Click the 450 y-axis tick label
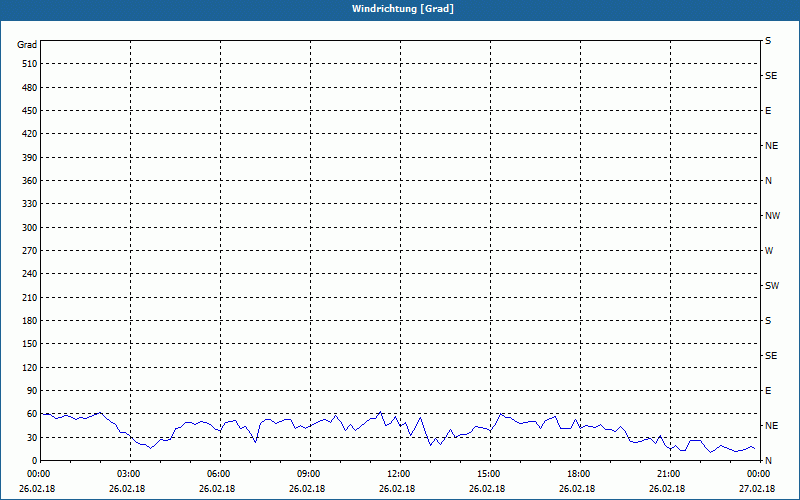Screen dimensions: 800x500 [x=30, y=111]
